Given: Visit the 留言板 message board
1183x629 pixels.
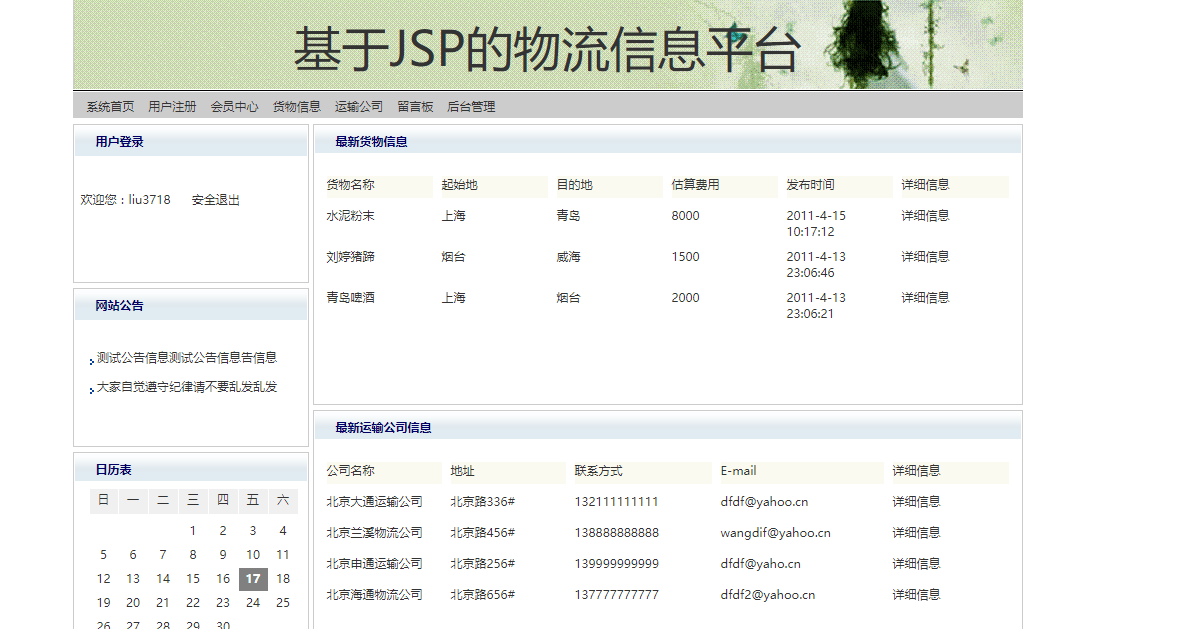Looking at the screenshot, I should 417,106.
